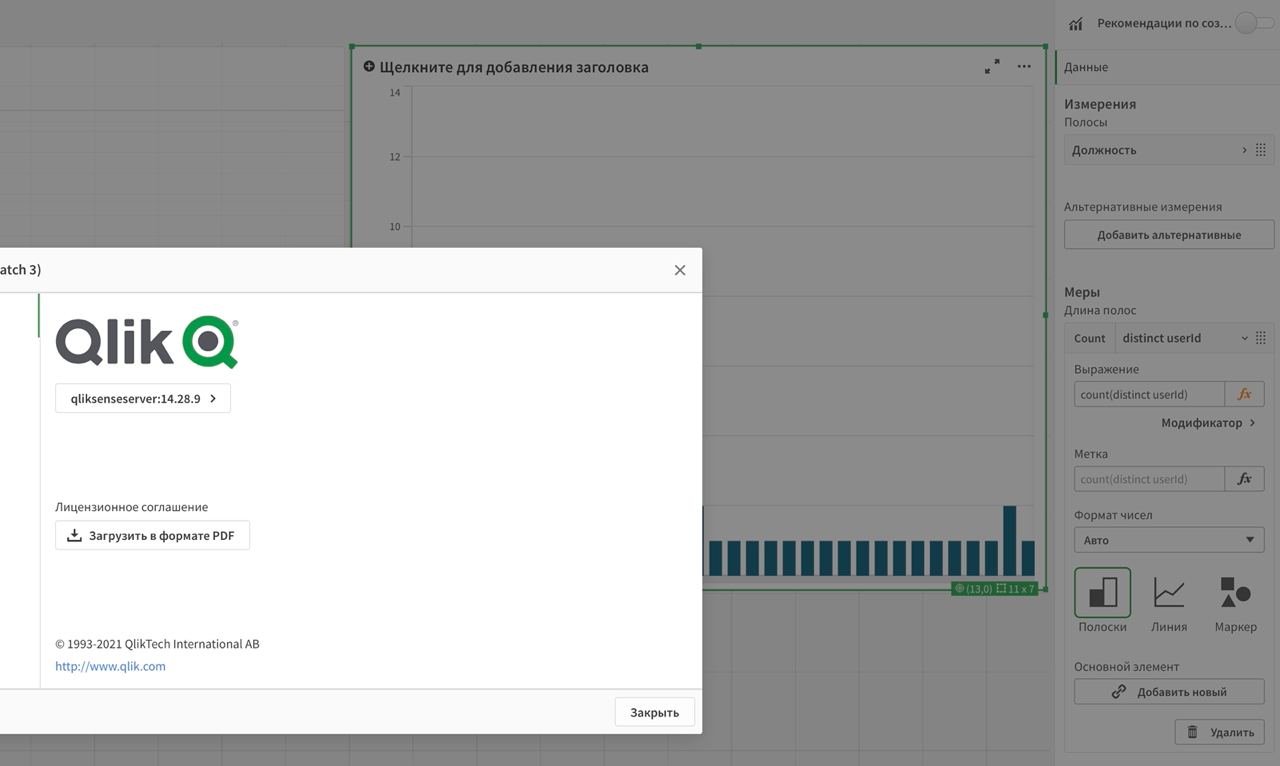This screenshot has height=766, width=1280.
Task: Grab the drag handle of the Count measure
Action: (1260, 338)
